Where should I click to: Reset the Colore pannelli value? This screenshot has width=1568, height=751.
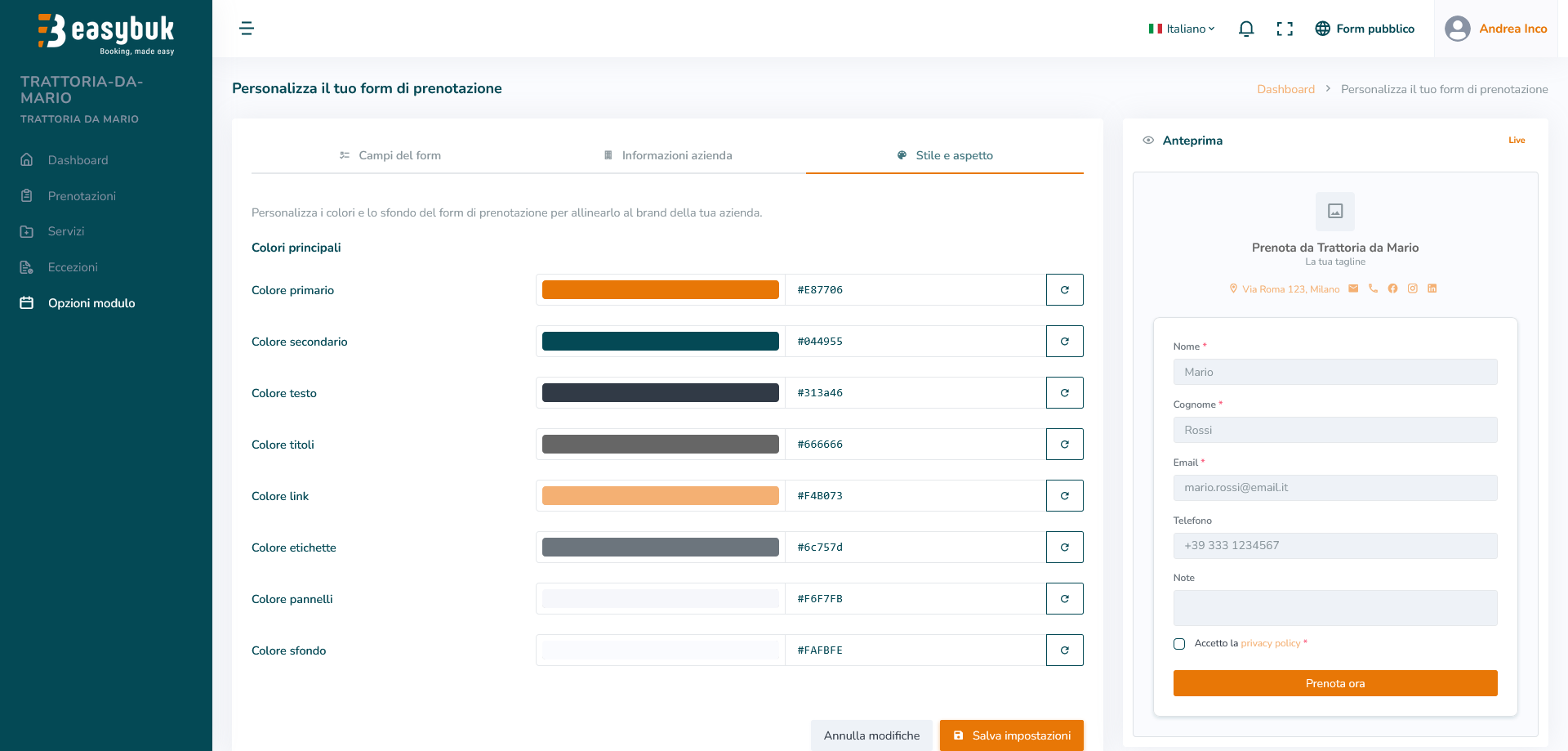(1065, 599)
